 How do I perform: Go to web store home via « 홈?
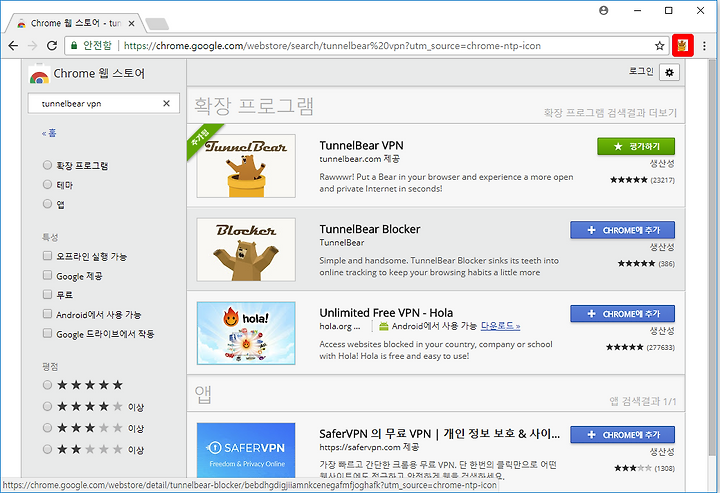[49, 133]
